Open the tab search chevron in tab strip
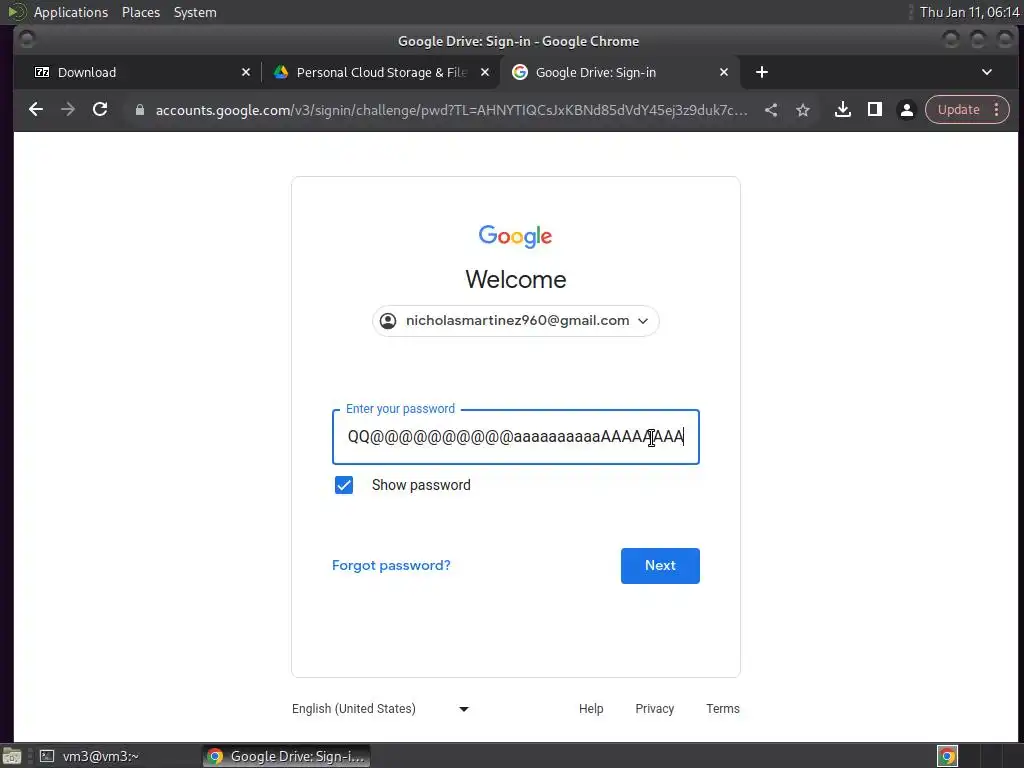 coord(987,72)
